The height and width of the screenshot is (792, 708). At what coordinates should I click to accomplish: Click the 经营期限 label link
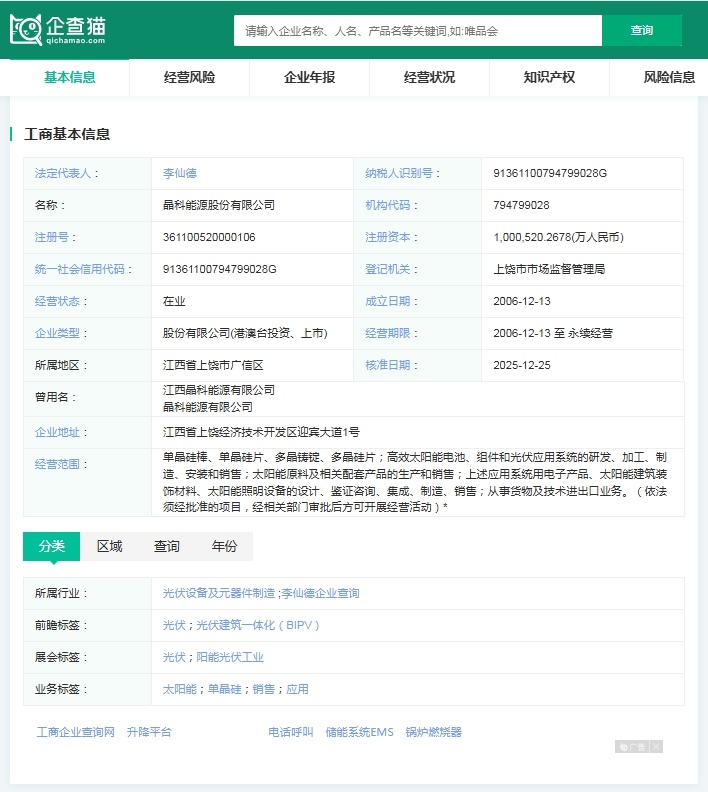[388, 333]
